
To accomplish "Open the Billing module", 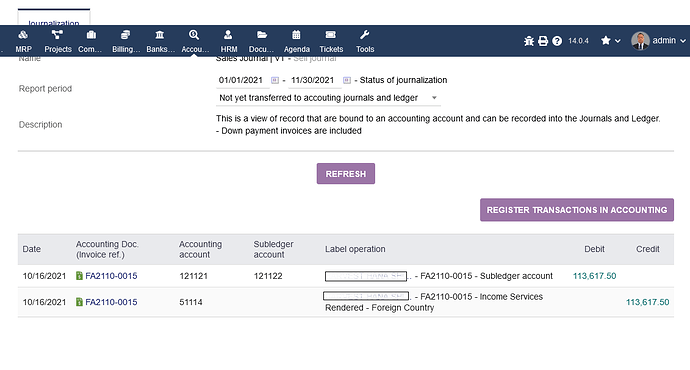I will tap(126, 41).
